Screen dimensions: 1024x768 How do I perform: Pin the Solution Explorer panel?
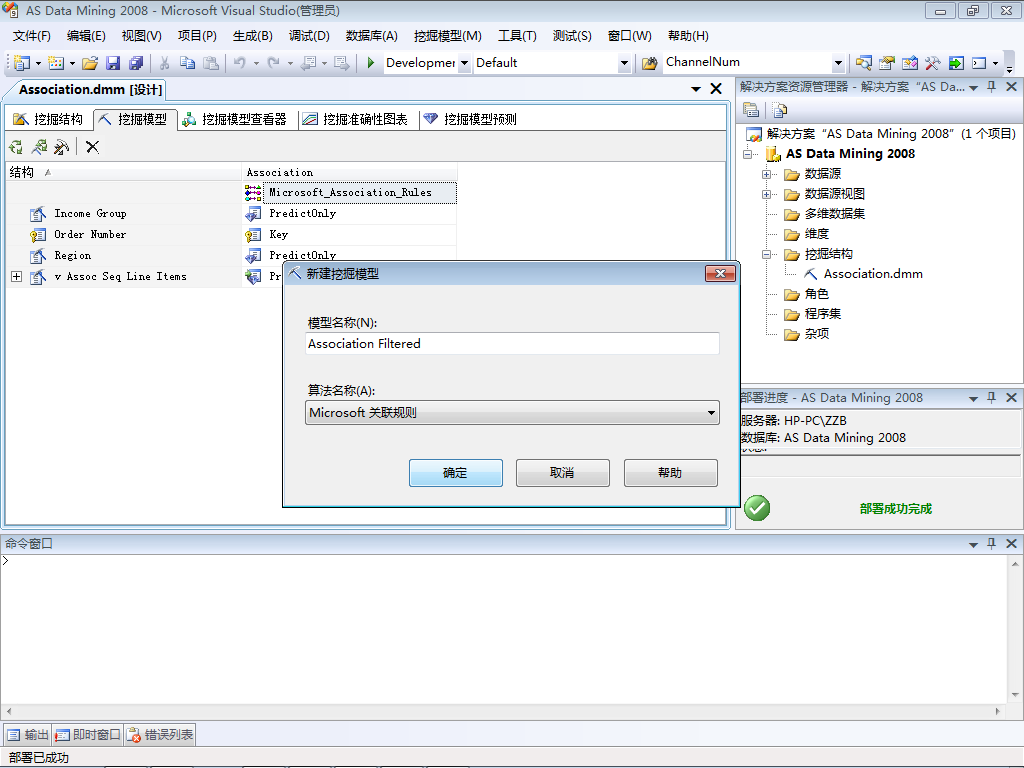pyautogui.click(x=991, y=87)
